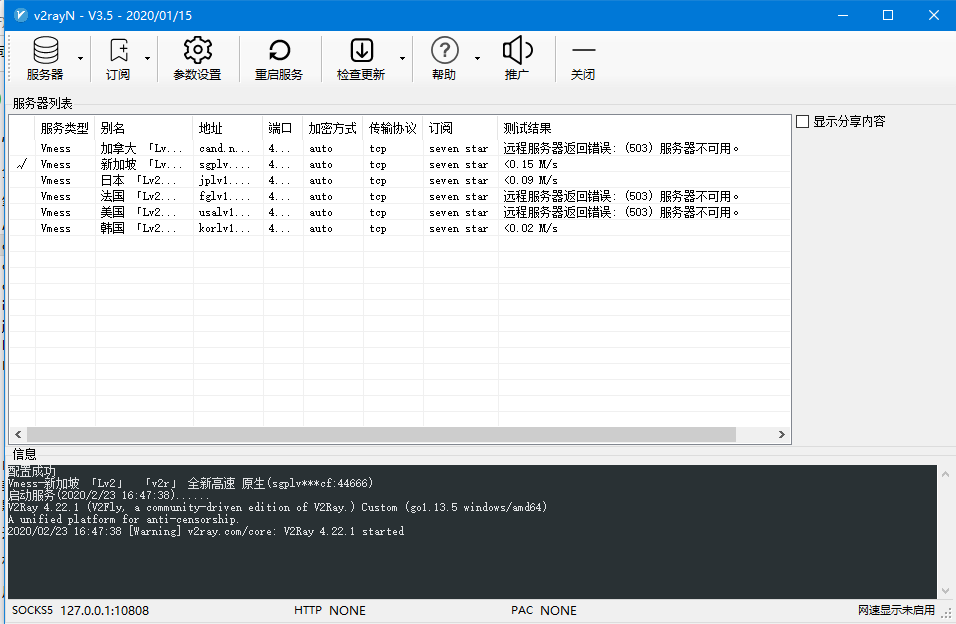
Task: Click SOCKS5 127.0.0.1:10808 status text
Action: point(80,611)
